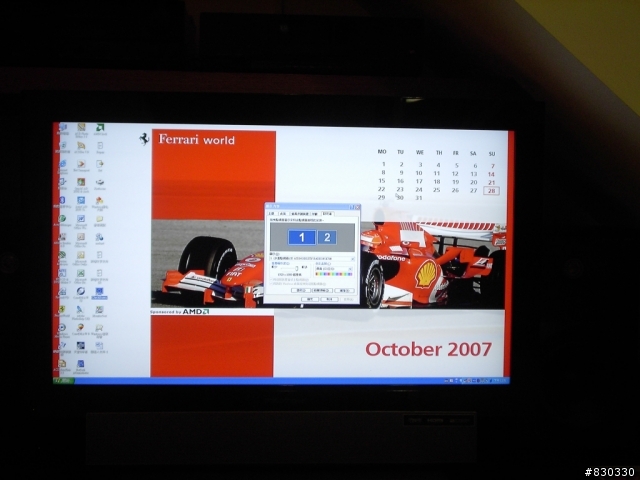Viewport: 640px width, 480px height.
Task: Open the Advanced (進階) settings button
Action: point(344,291)
